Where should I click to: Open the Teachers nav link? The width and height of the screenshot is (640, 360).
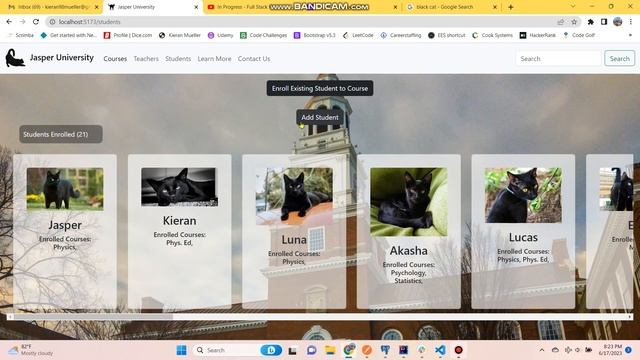pyautogui.click(x=146, y=59)
